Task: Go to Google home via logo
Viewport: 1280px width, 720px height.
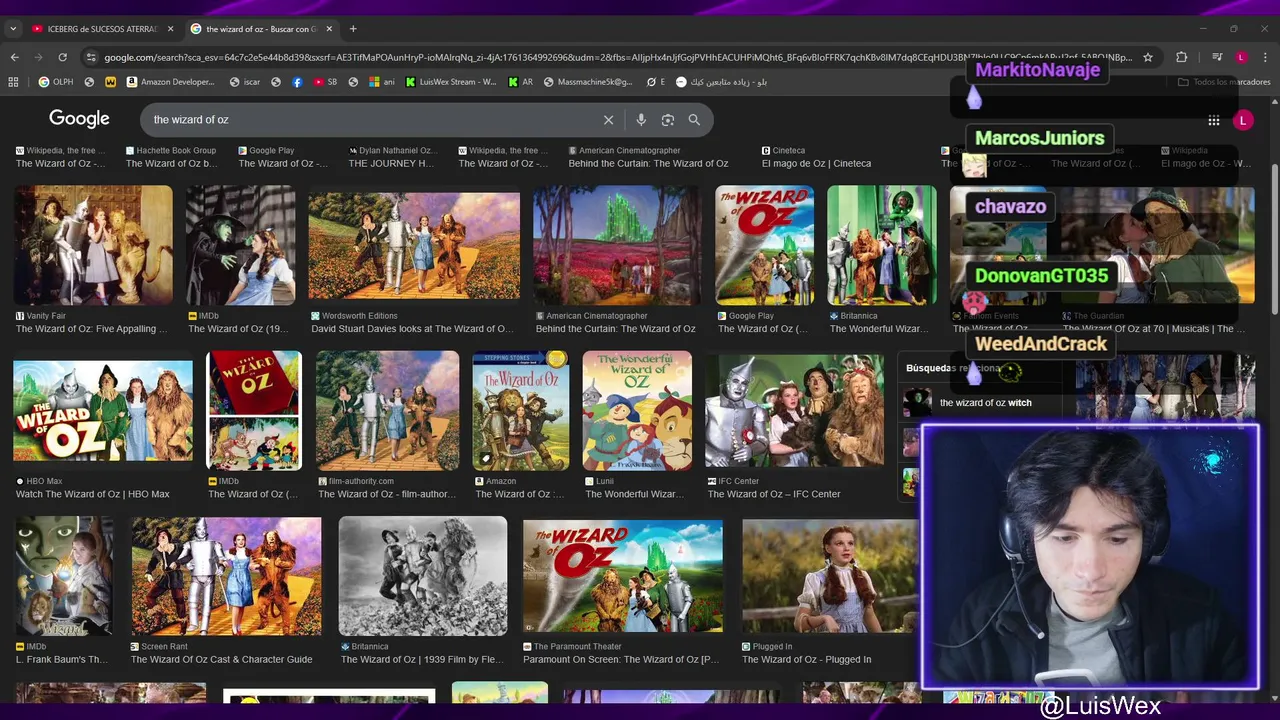Action: point(79,119)
